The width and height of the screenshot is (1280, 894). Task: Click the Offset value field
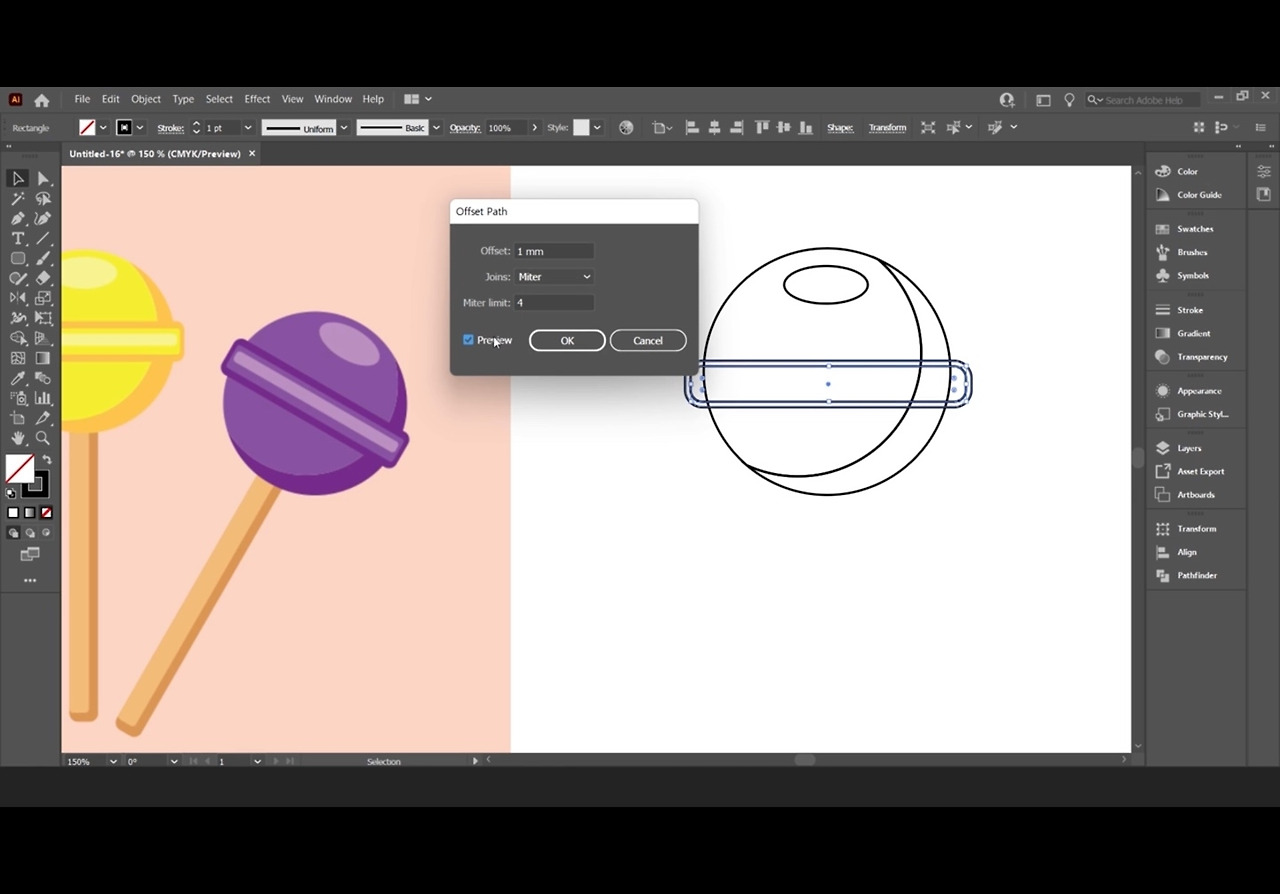point(555,251)
